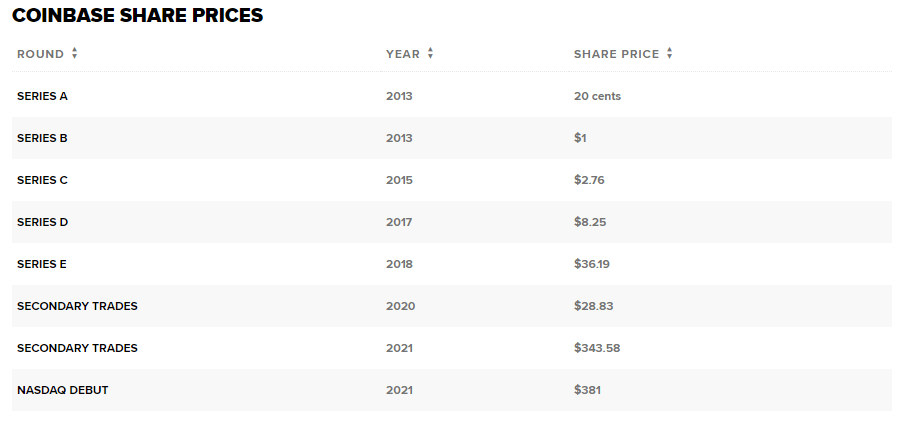Select the YEAR column header

click(403, 54)
